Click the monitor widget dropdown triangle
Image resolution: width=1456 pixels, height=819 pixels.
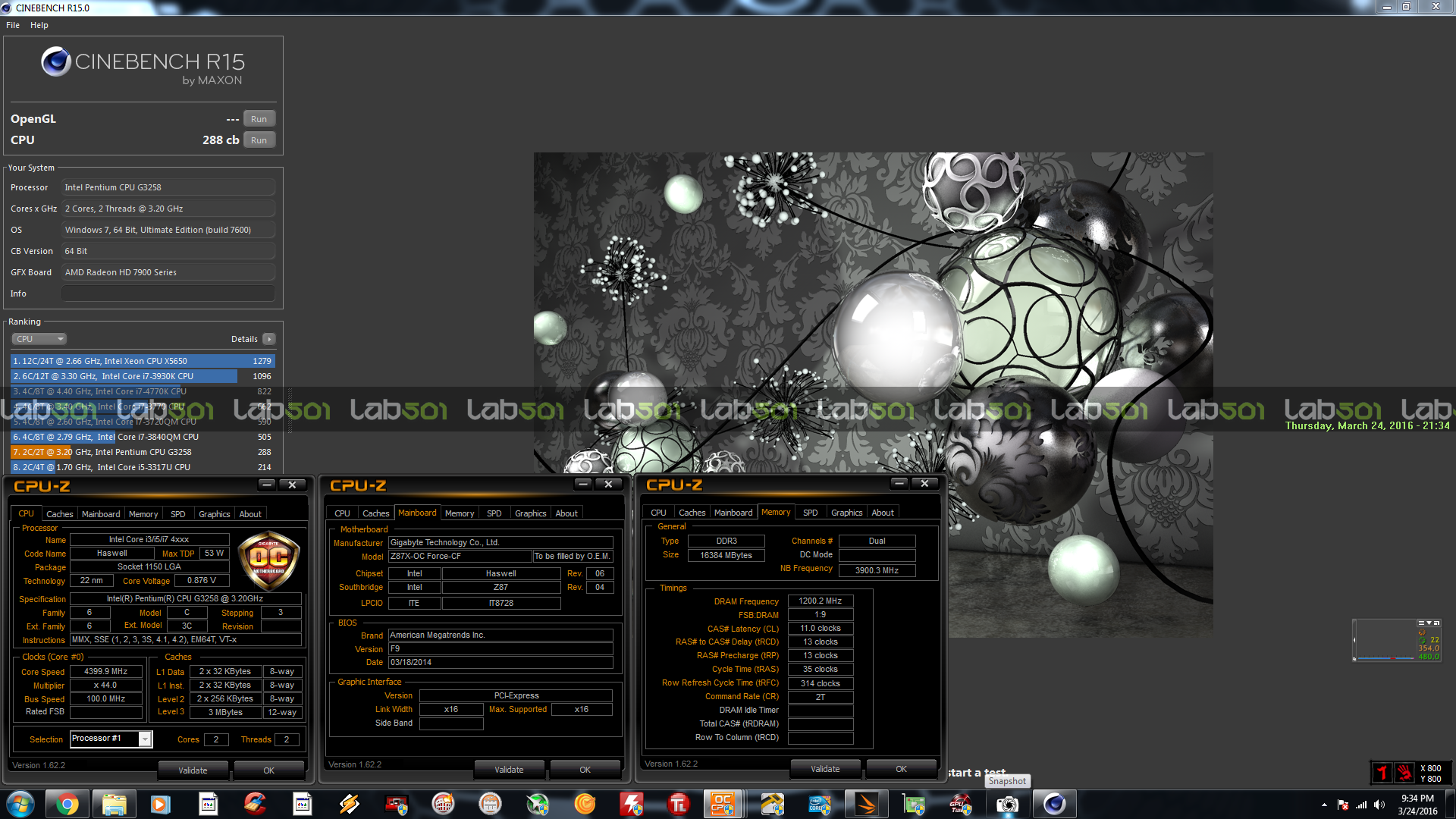[x=1429, y=623]
